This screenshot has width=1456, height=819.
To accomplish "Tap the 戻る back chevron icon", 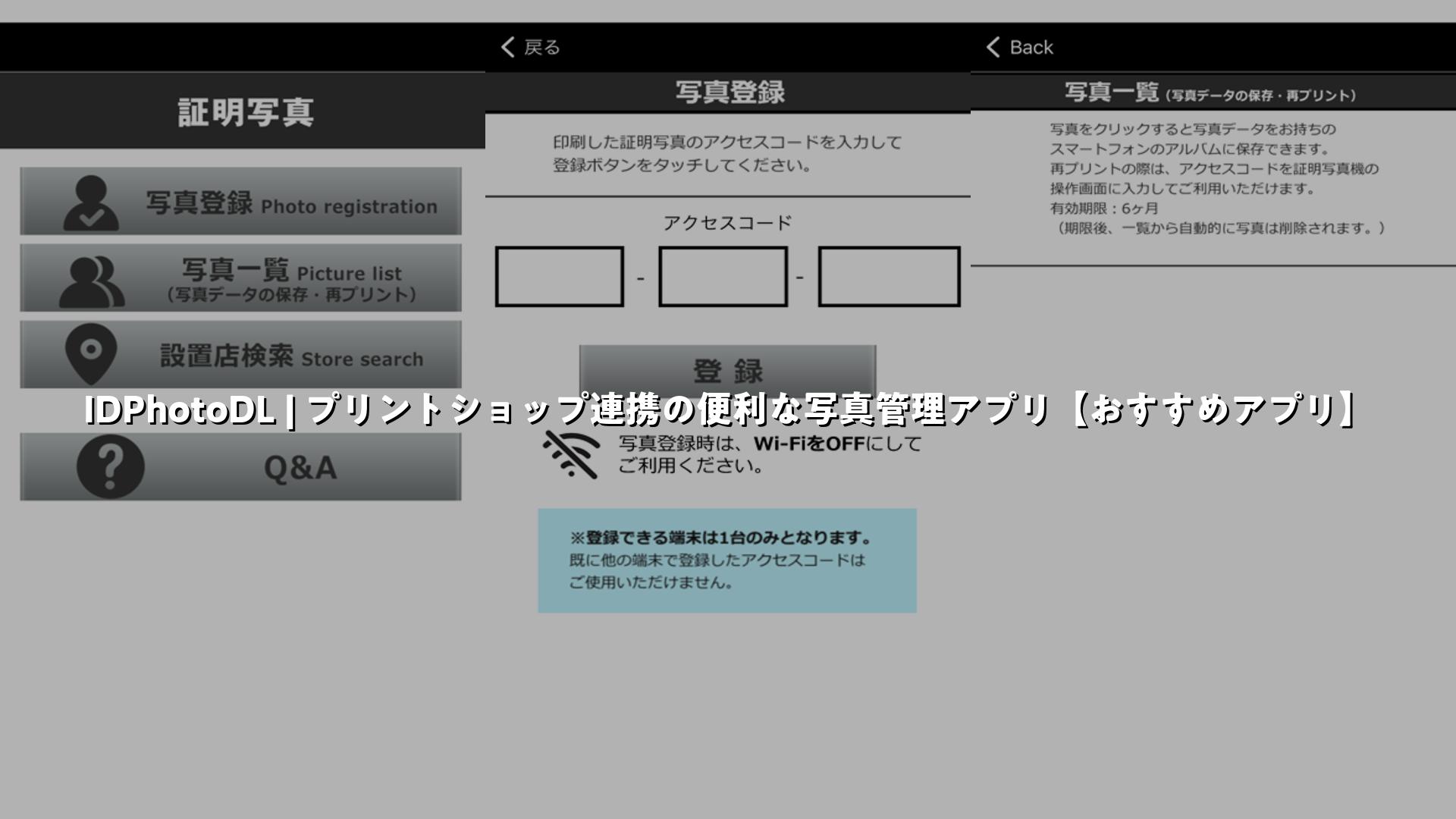I will click(x=508, y=47).
